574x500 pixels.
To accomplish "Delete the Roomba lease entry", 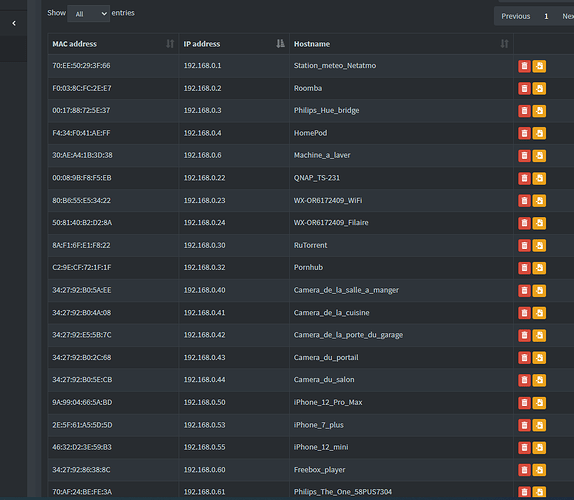I will 524,89.
